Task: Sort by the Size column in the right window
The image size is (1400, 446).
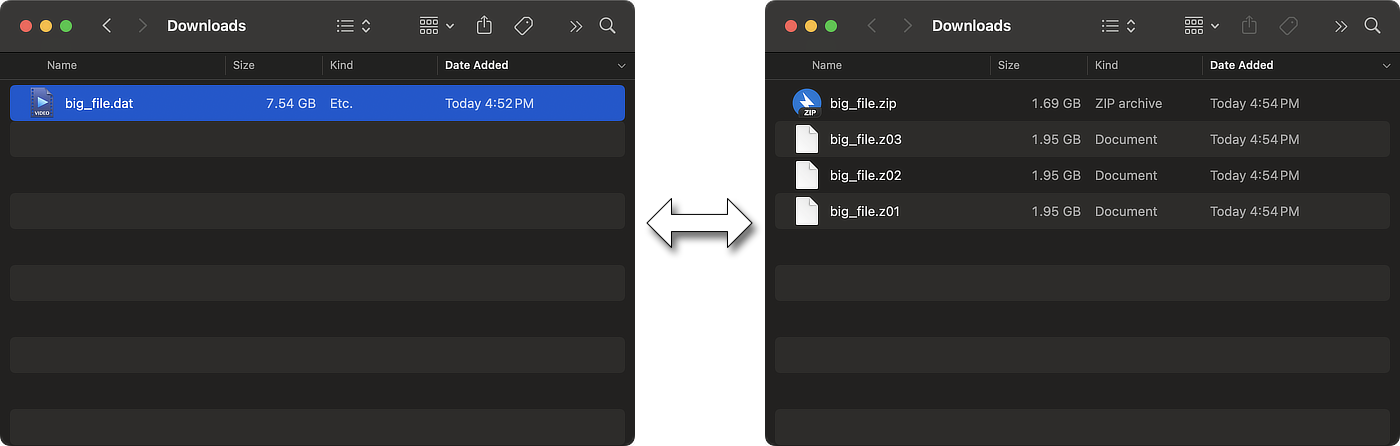Action: 1009,65
